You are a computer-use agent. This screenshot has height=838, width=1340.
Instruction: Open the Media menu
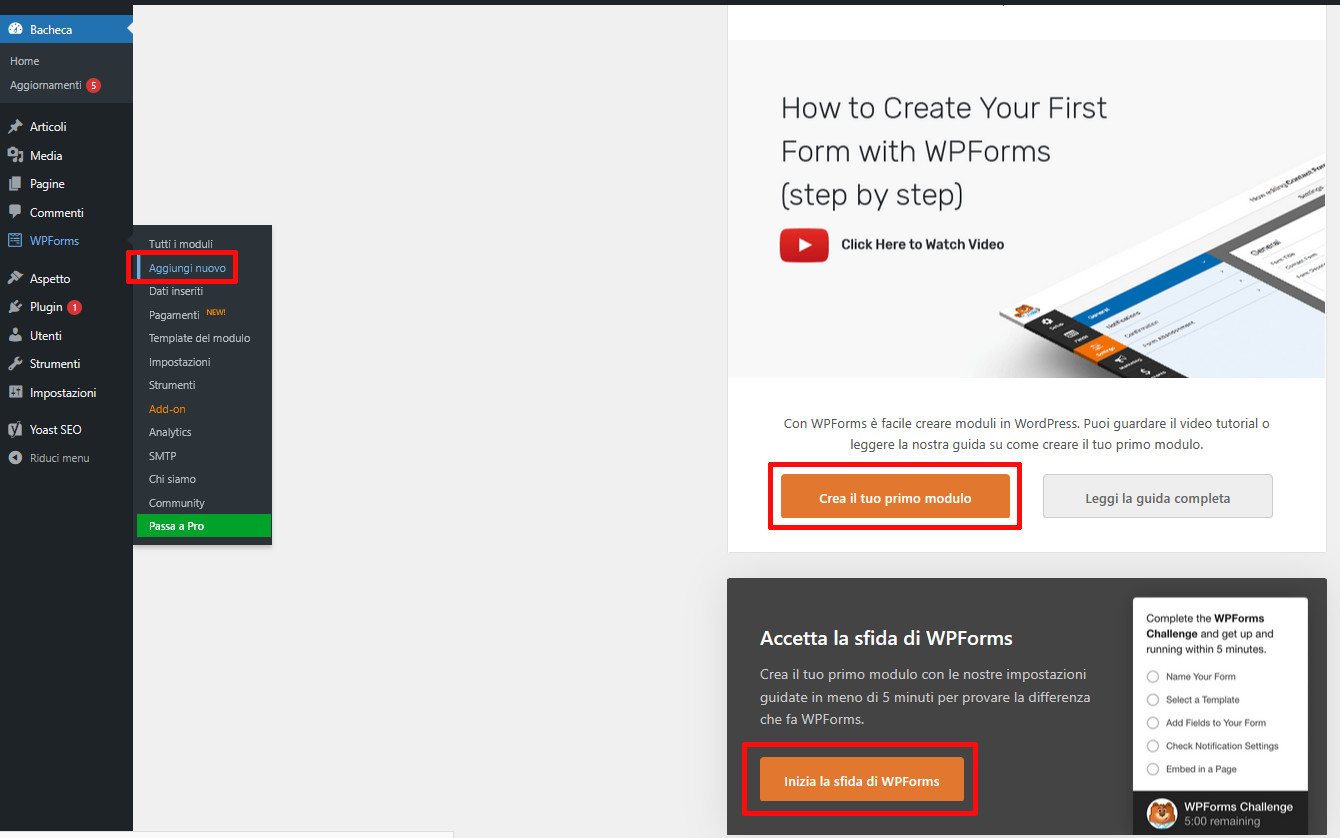[x=46, y=155]
